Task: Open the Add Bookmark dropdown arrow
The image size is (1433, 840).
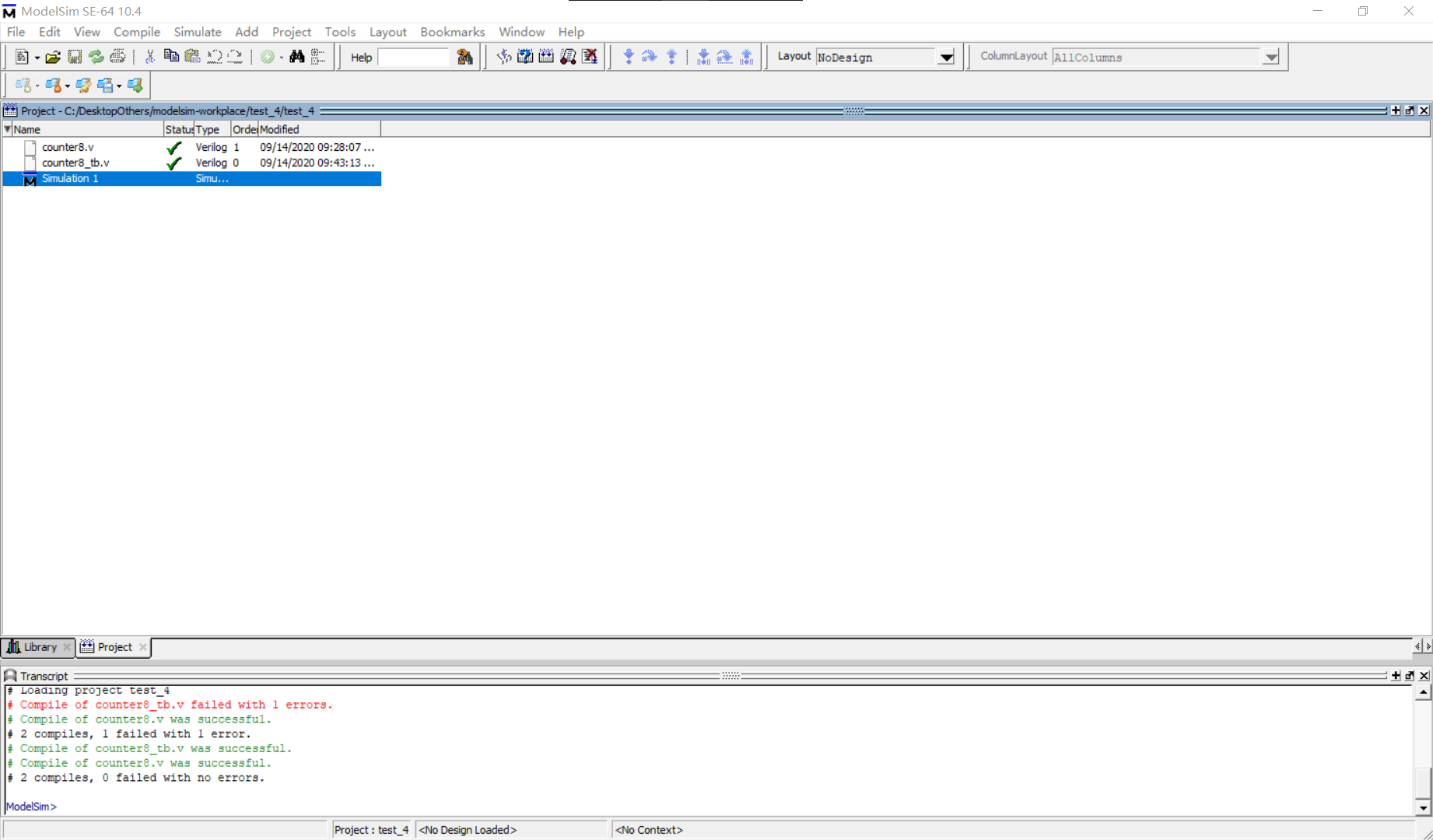Action: click(x=37, y=86)
